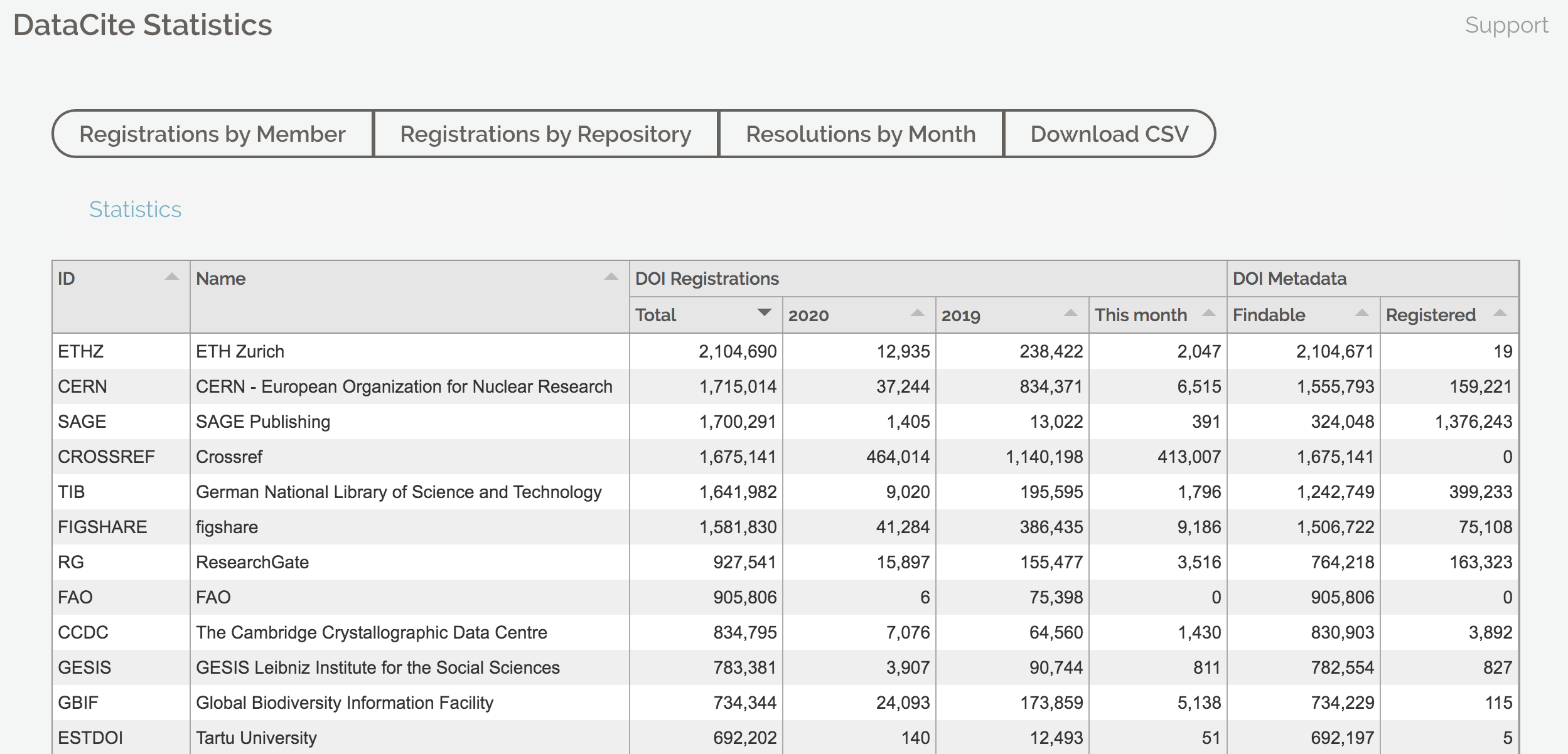Sort by 2019 column arrow
The width and height of the screenshot is (1568, 754).
click(x=1071, y=313)
